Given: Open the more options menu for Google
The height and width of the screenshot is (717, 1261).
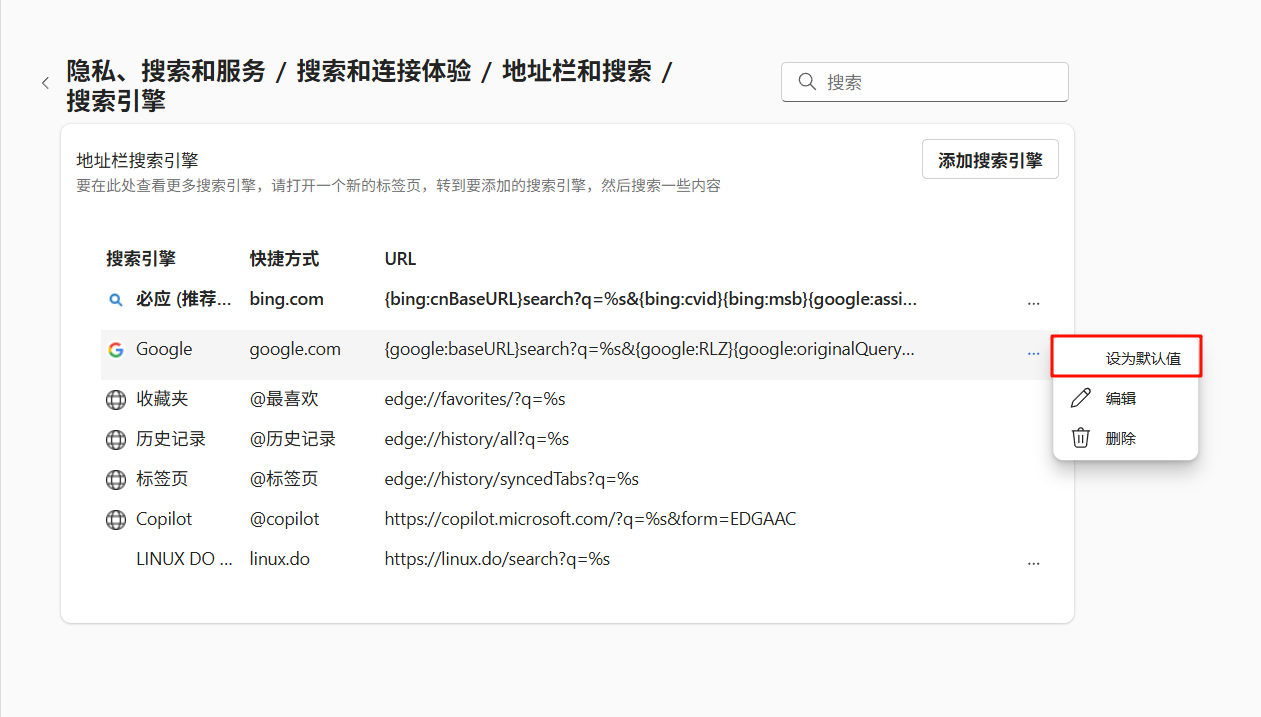Looking at the screenshot, I should [x=1033, y=352].
